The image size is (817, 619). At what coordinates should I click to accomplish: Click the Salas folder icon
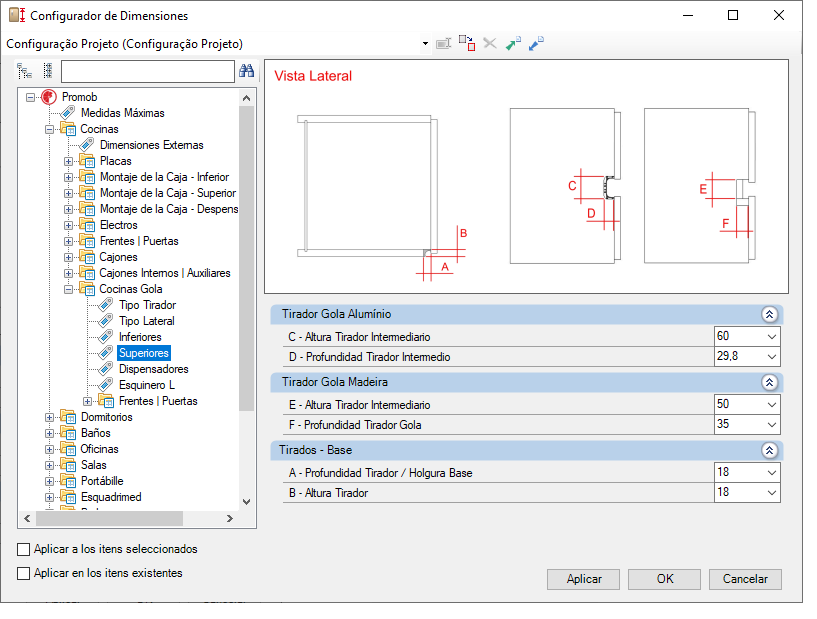(x=68, y=465)
